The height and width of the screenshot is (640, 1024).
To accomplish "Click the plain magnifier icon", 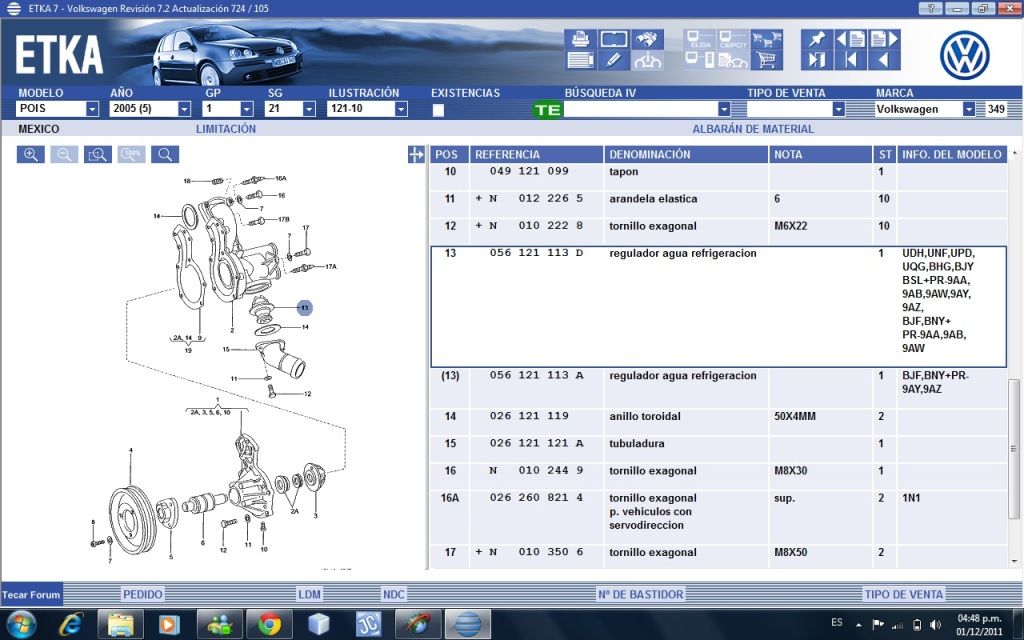I will tap(165, 155).
